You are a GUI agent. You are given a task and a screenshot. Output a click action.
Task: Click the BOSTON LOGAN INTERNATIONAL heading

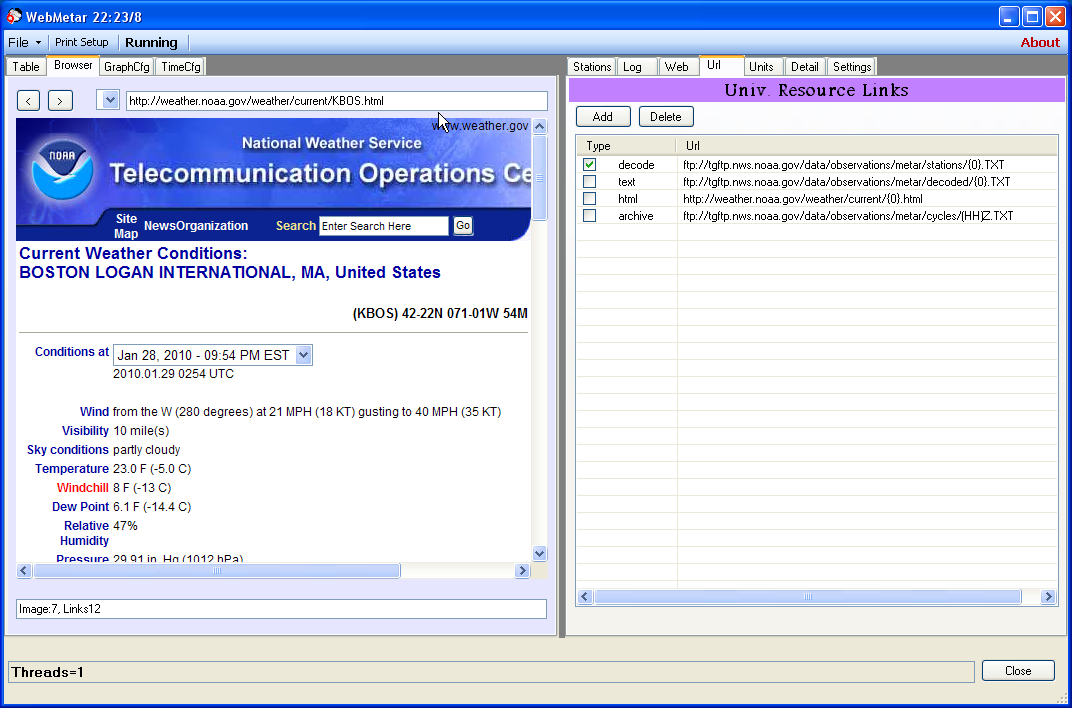coord(230,273)
